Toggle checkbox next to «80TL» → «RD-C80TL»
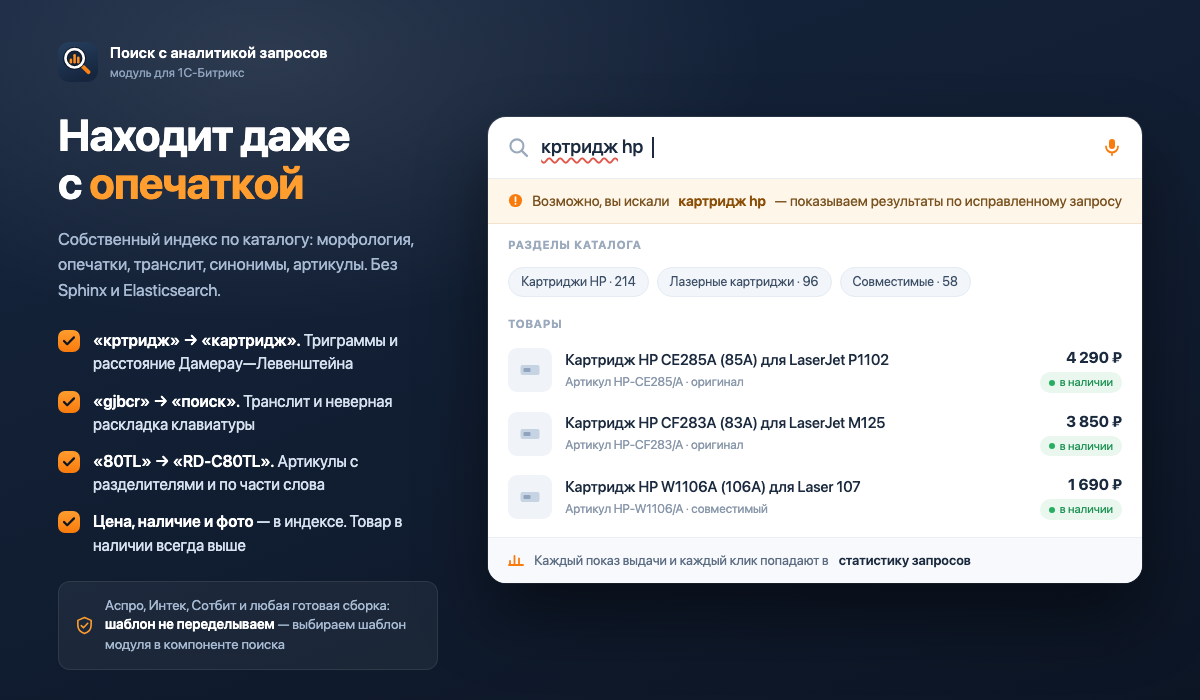Screen dimensions: 1200x700 [x=69, y=462]
